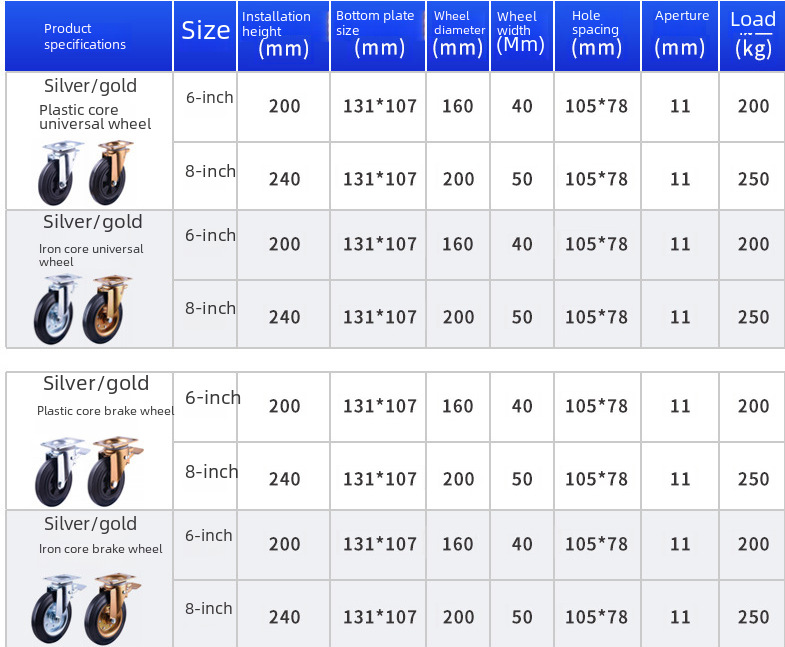This screenshot has height=647, width=785.
Task: Click the silver iron core brake wheel image
Action: tap(58, 609)
